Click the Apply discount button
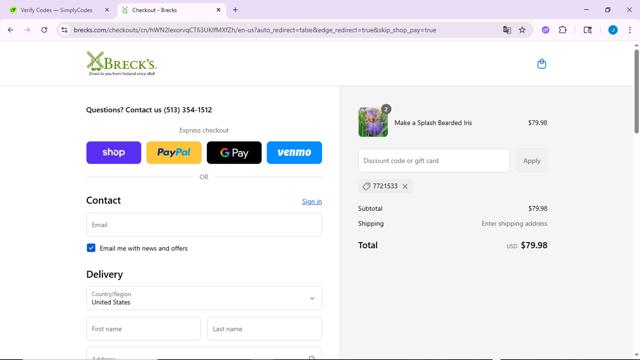Image resolution: width=640 pixels, height=360 pixels. (x=531, y=161)
